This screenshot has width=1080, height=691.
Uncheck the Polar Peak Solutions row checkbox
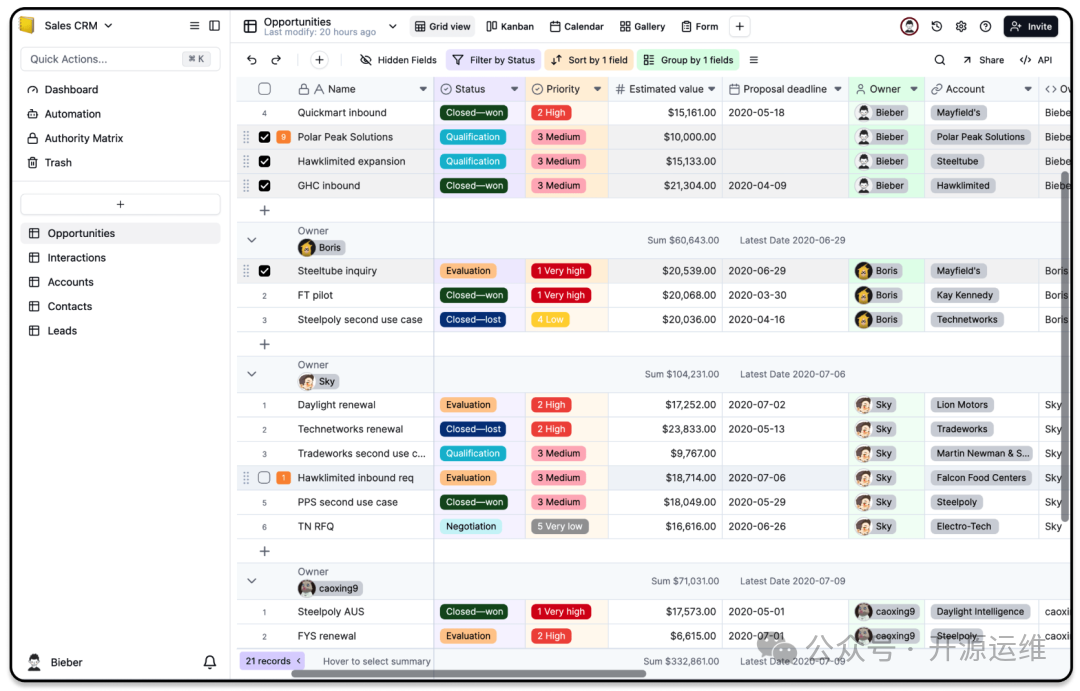(264, 137)
